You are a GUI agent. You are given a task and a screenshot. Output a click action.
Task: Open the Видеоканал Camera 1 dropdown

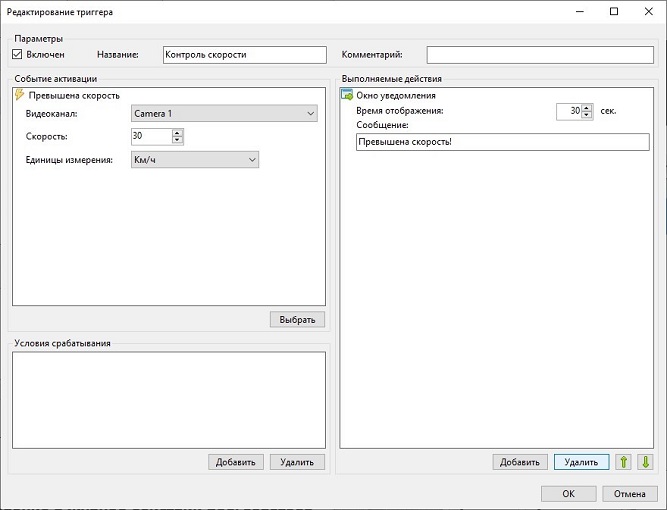(x=224, y=114)
